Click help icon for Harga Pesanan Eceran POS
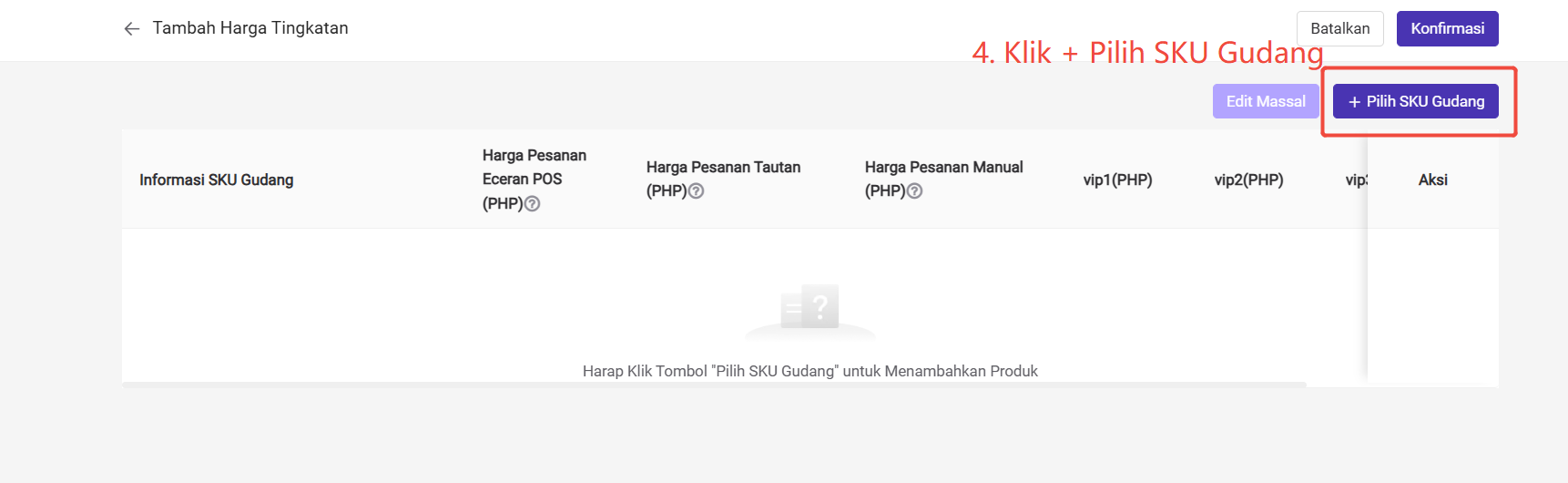This screenshot has width=1568, height=483. coord(533,204)
